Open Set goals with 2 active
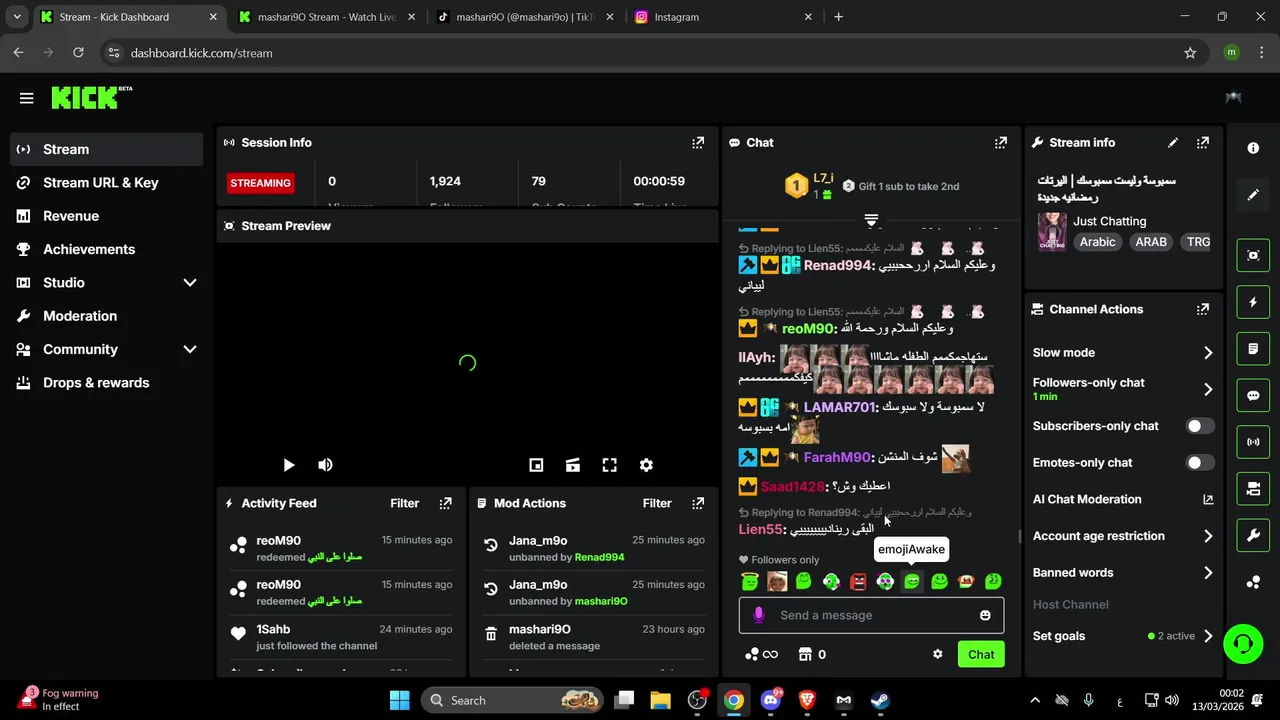This screenshot has width=1280, height=720. [1123, 636]
